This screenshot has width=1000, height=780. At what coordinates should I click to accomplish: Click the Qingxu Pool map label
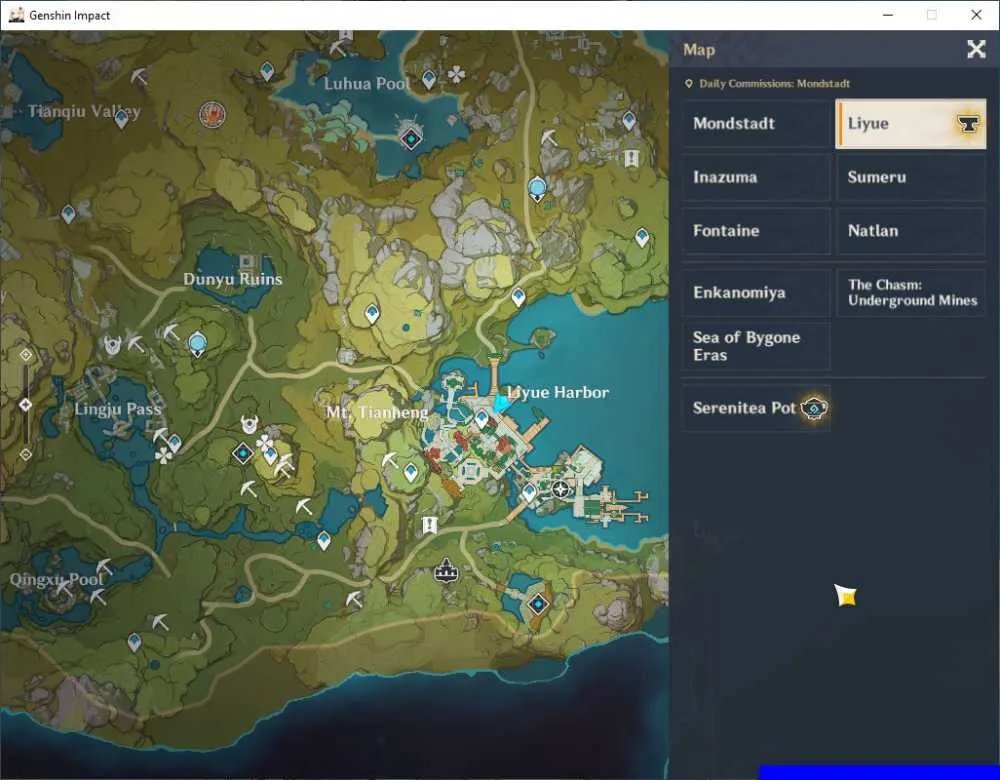click(x=56, y=579)
